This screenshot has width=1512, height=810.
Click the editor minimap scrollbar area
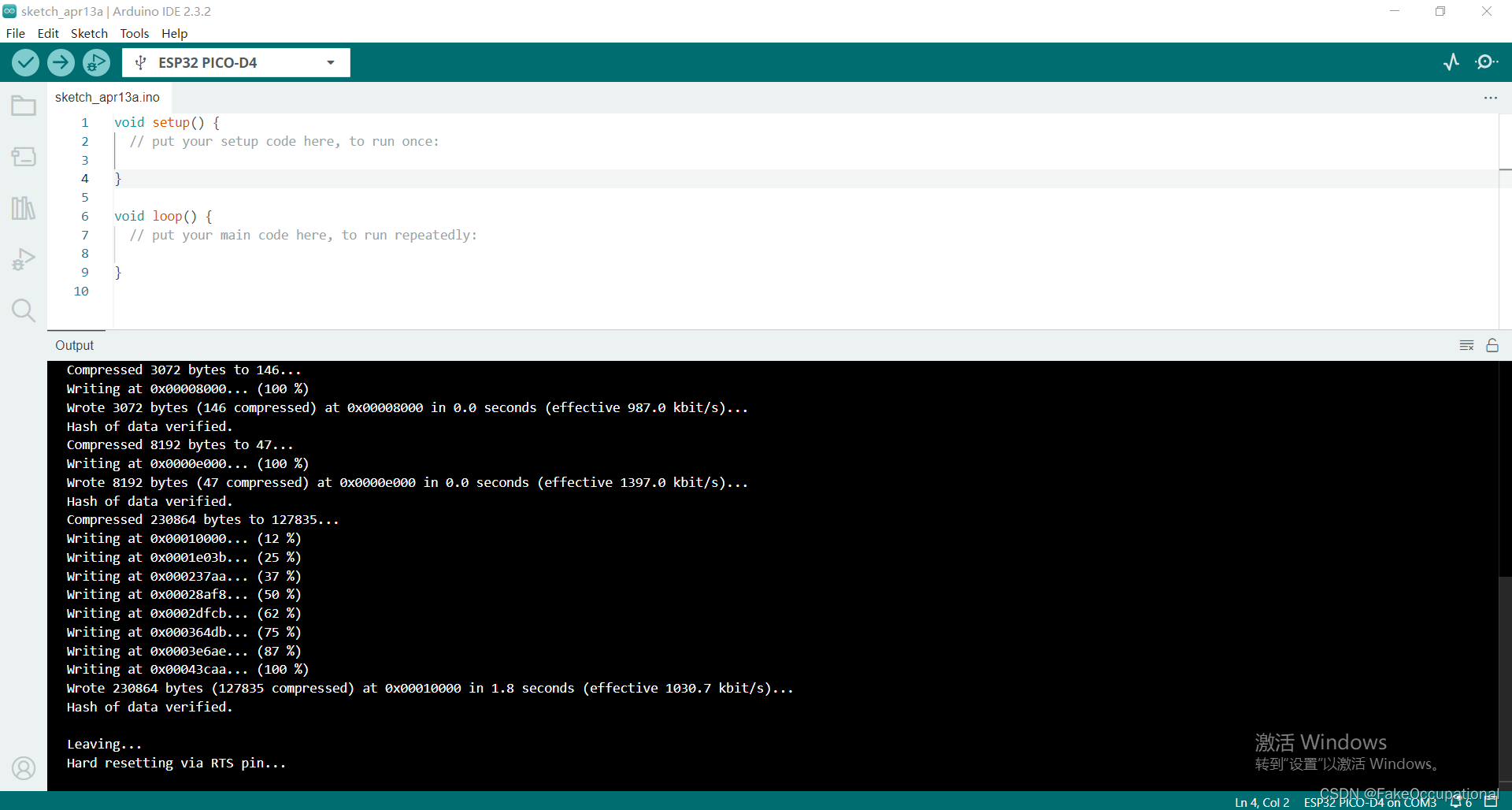(1505, 221)
